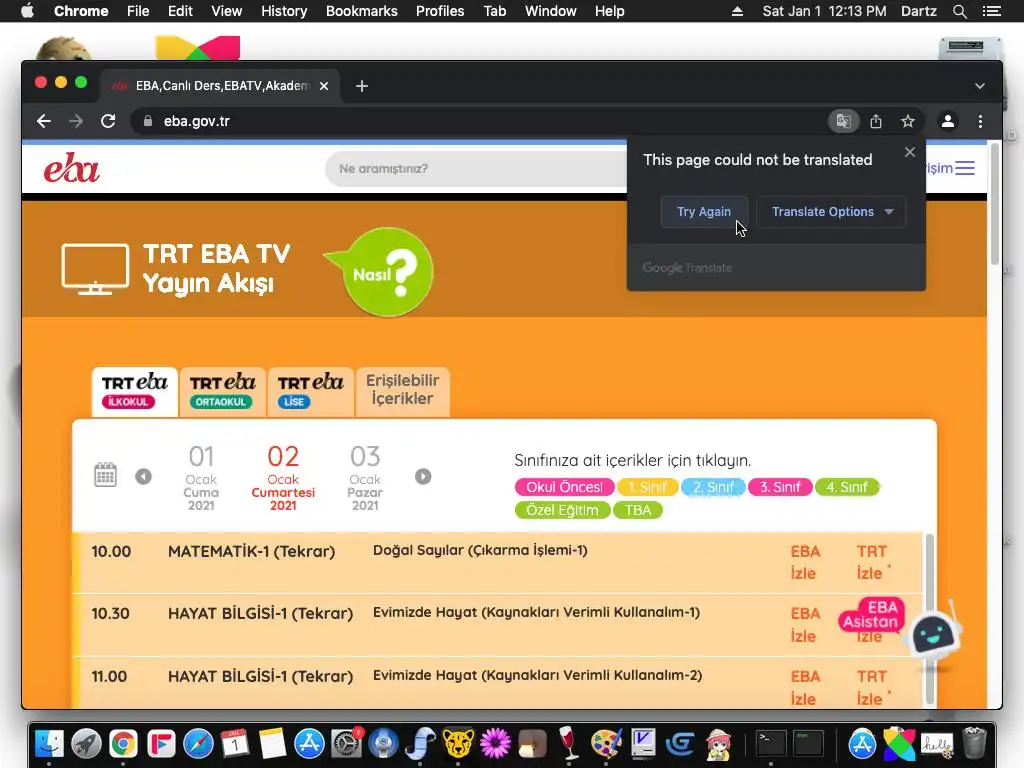Go back with the back arrow
Screen dimensions: 1024x768
[44, 121]
